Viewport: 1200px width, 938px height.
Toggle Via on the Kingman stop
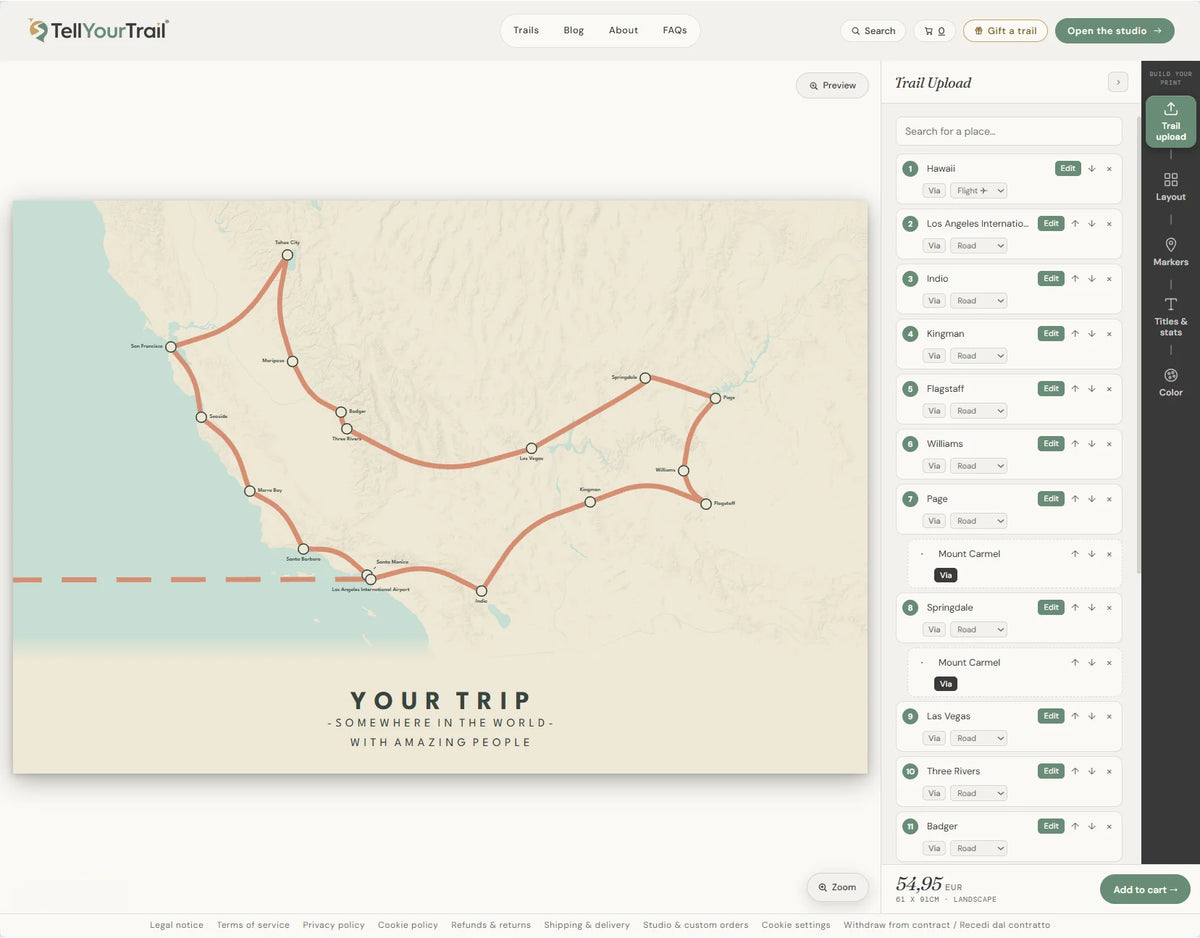pos(934,355)
